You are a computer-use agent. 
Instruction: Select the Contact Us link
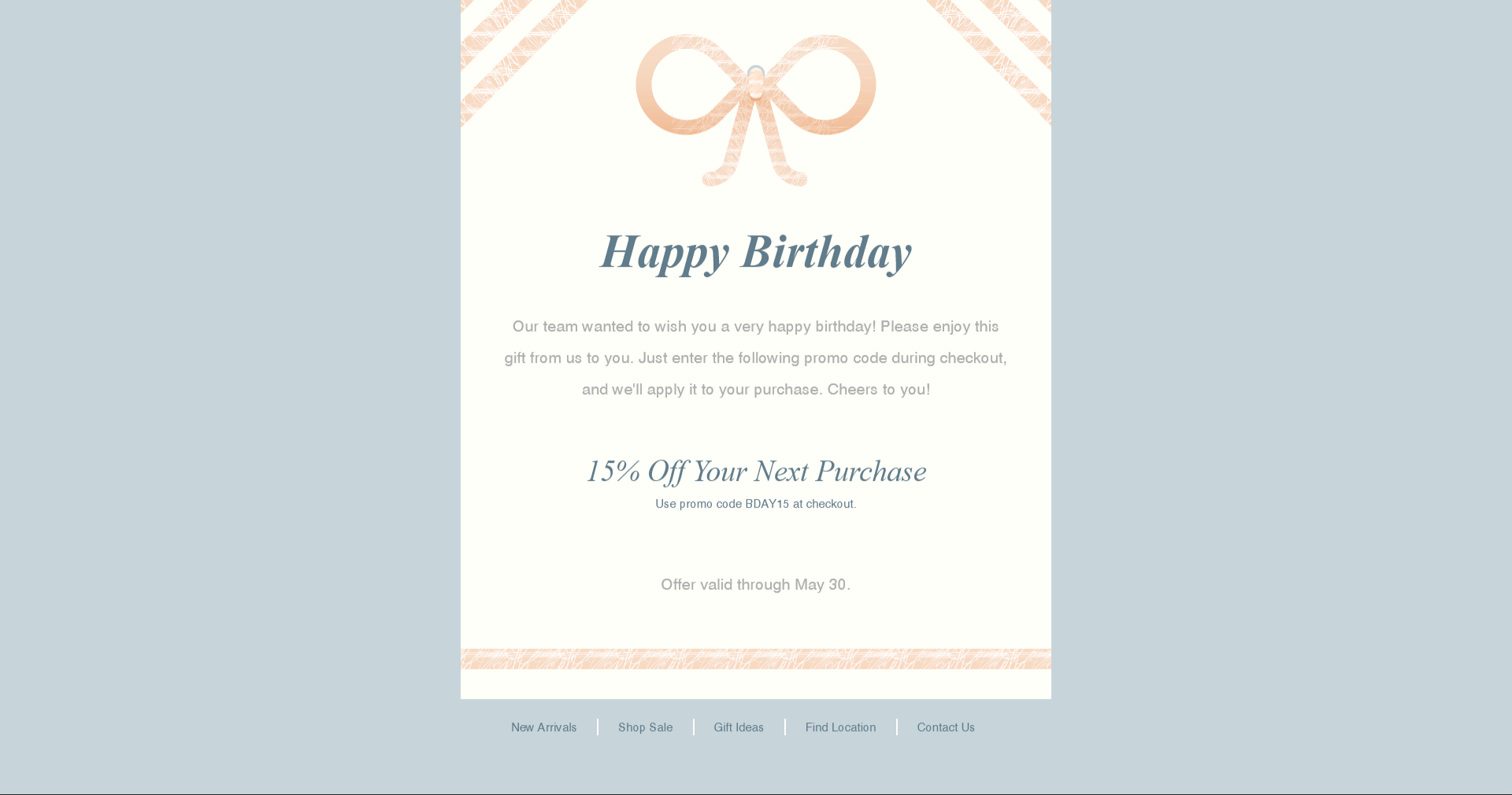[945, 727]
